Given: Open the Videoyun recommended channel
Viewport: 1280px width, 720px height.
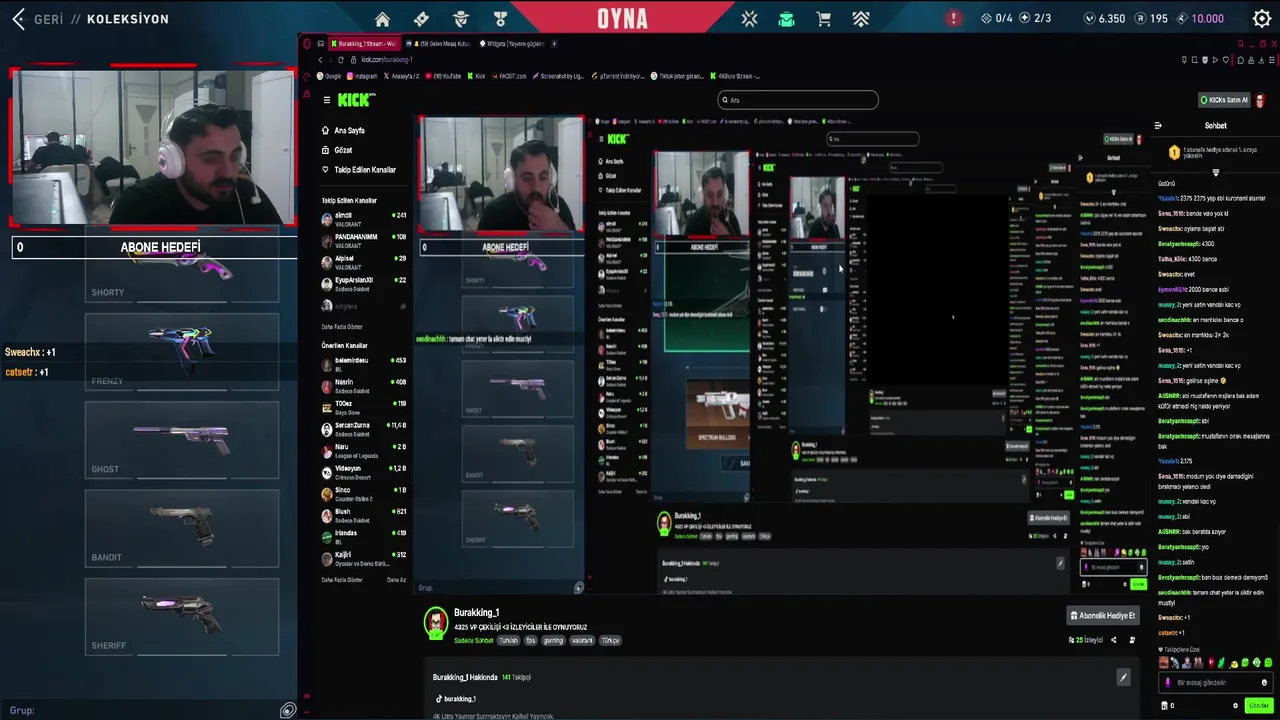Looking at the screenshot, I should coord(364,472).
